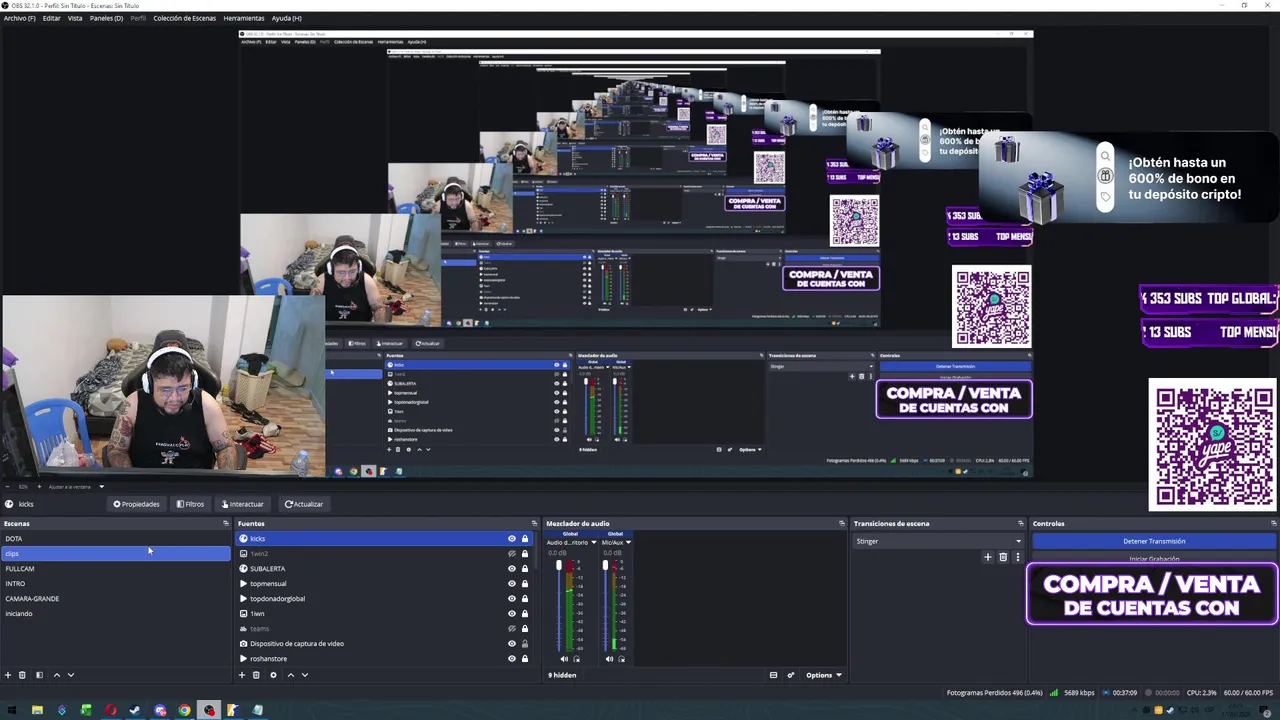Expand the topmensual group

243,584
